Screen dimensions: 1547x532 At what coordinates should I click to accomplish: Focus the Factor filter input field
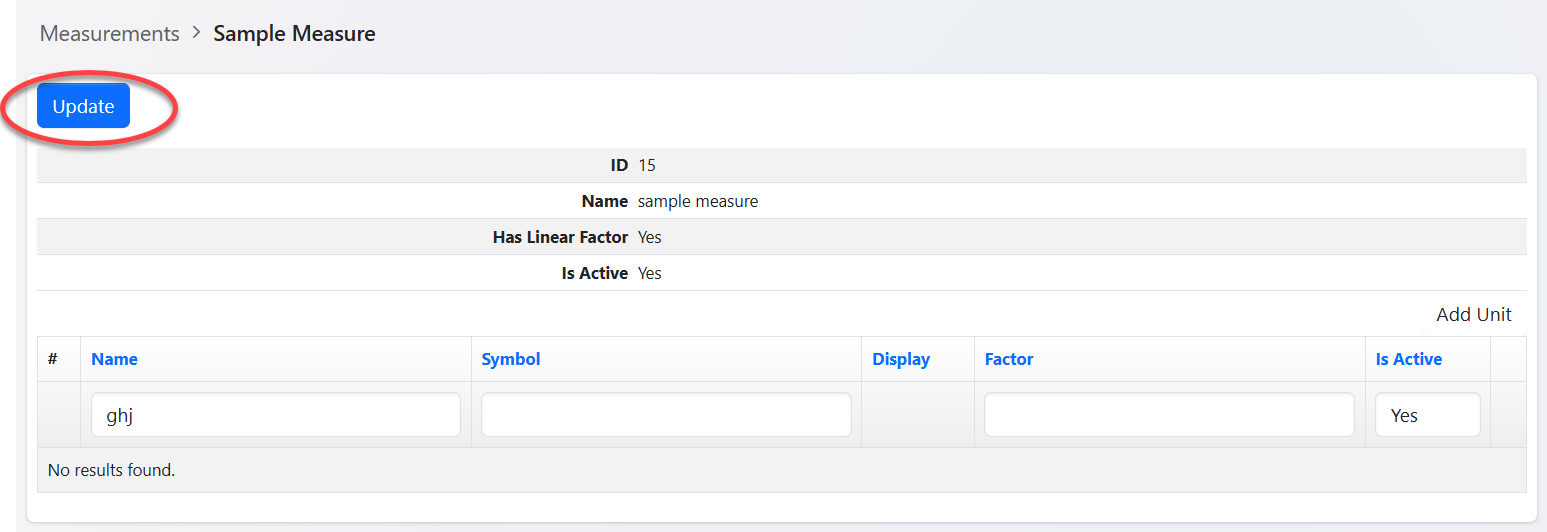(x=1169, y=415)
